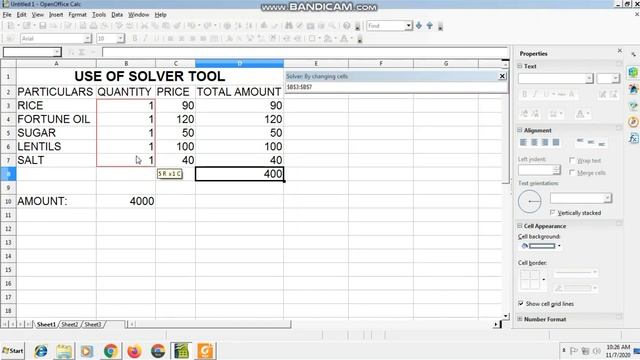Click the Cell background color swatch

click(542, 246)
